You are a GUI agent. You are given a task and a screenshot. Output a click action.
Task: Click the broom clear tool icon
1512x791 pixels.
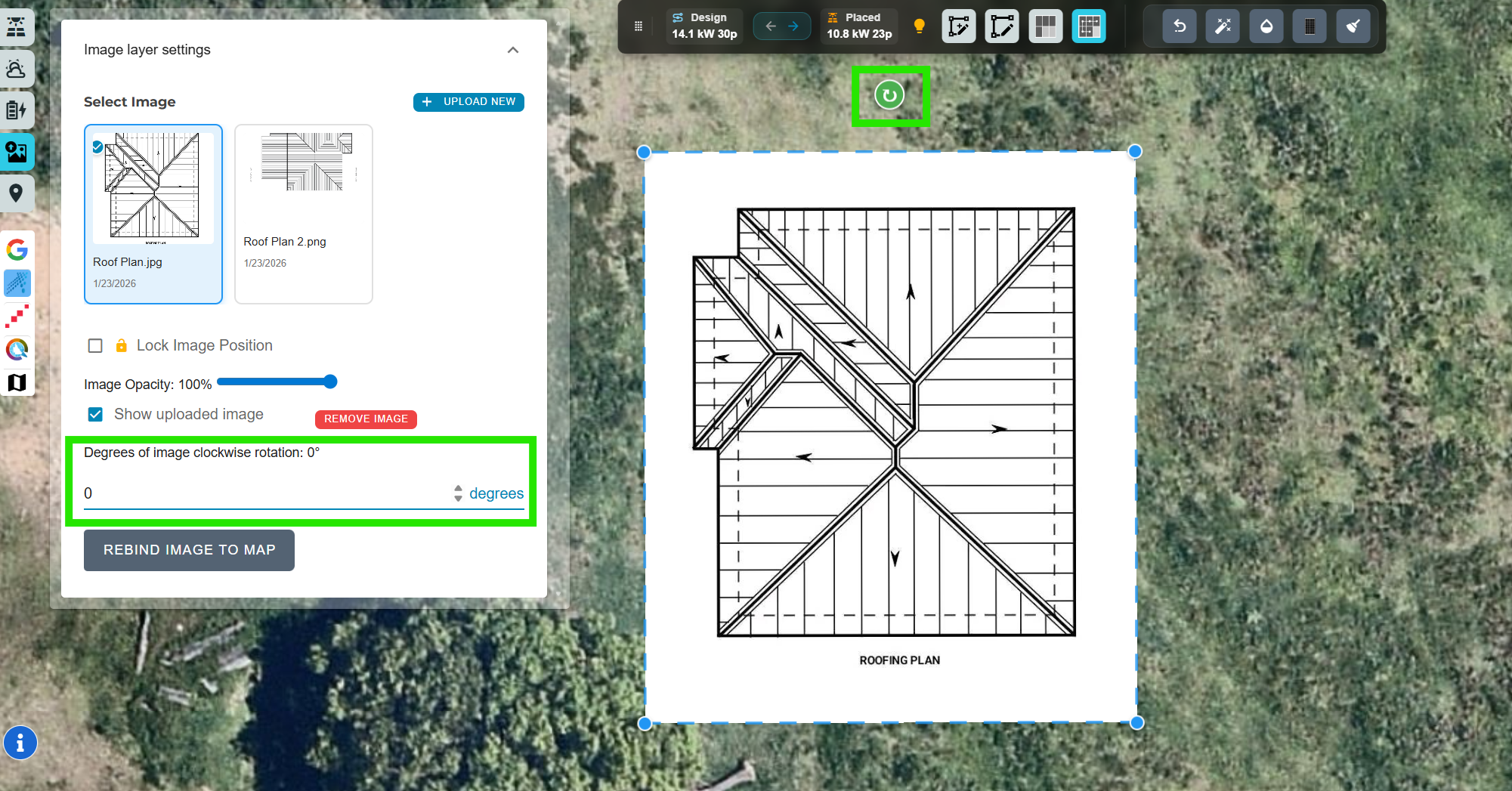point(1353,26)
